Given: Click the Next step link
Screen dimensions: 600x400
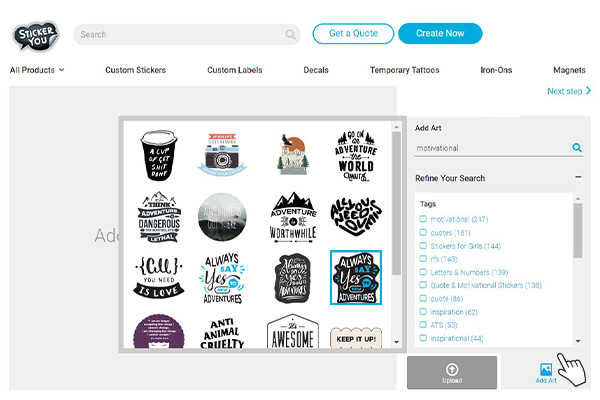Looking at the screenshot, I should tap(569, 91).
